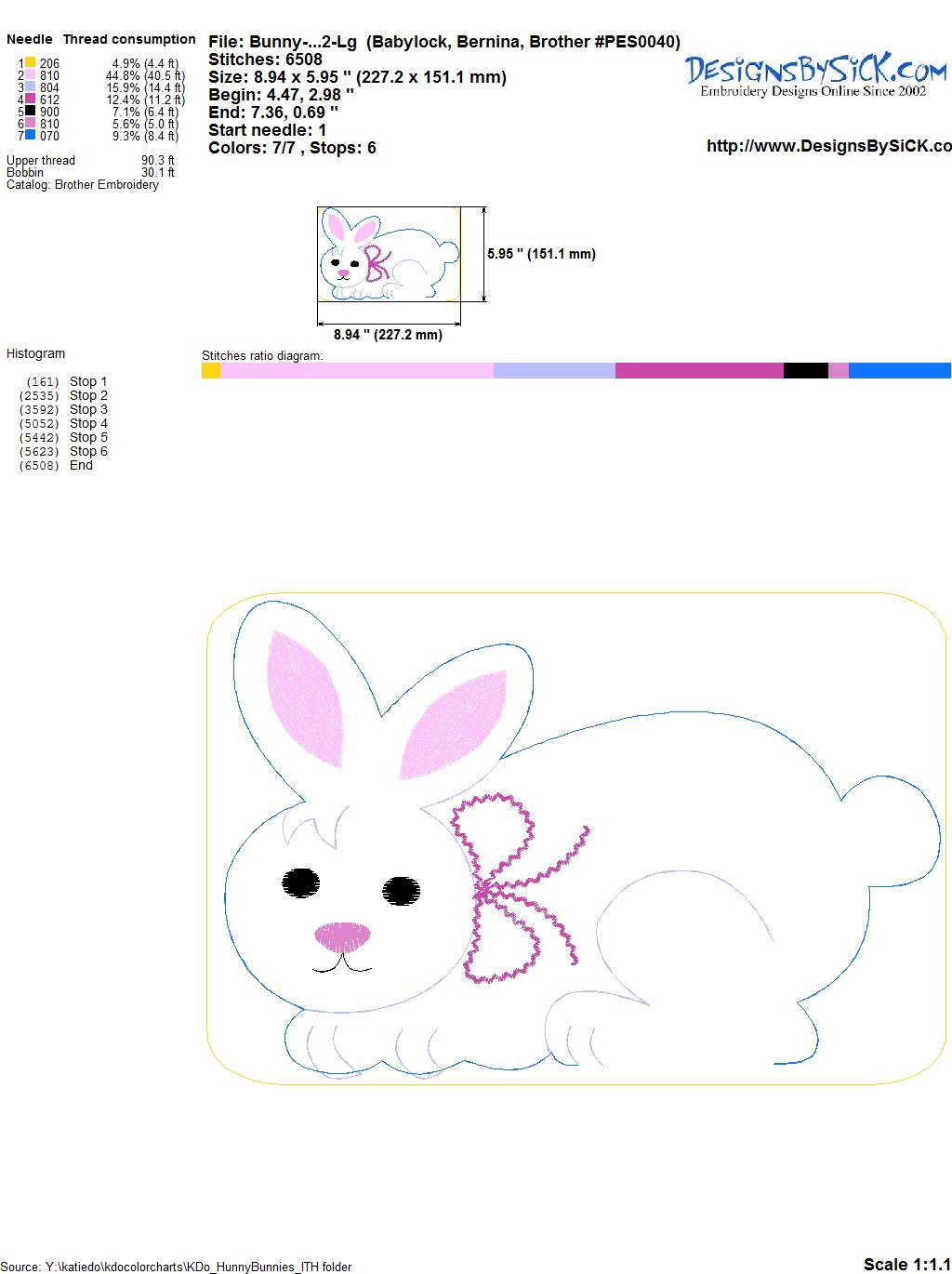Image resolution: width=952 pixels, height=1274 pixels.
Task: Click the light pink segment of ratio bar
Action: point(356,371)
